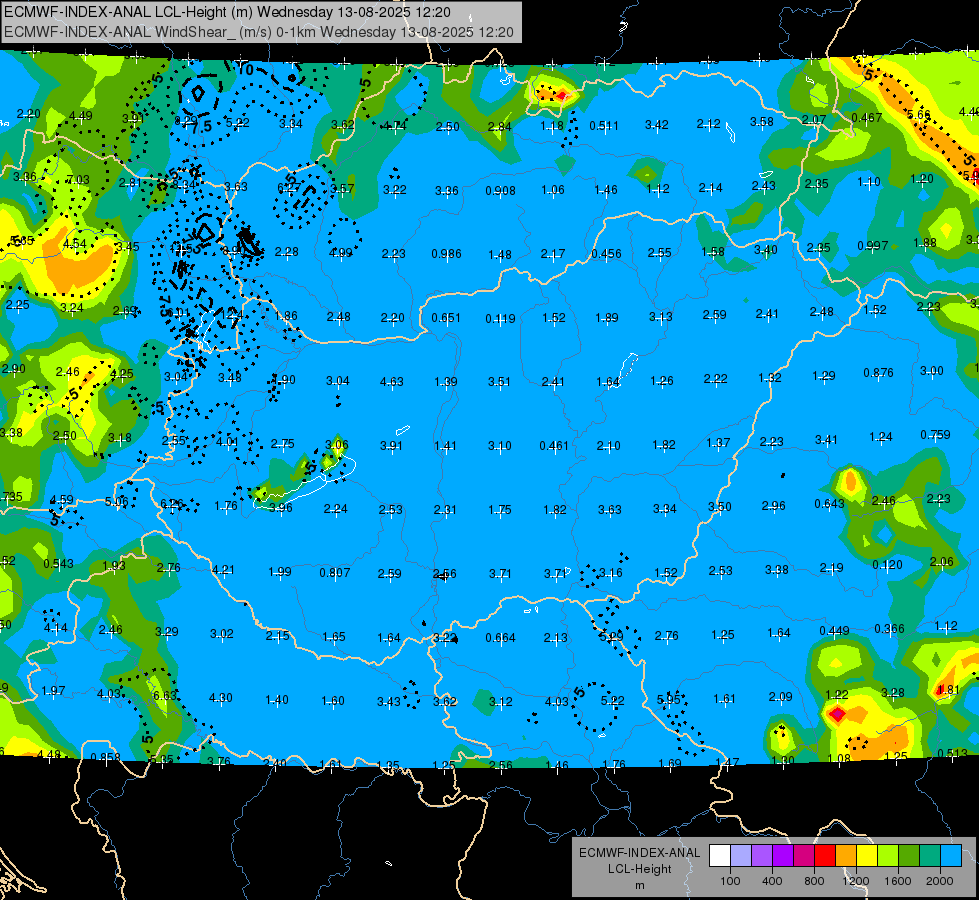Click the wind shear value 0.456
This screenshot has width=979, height=900.
[x=606, y=254]
